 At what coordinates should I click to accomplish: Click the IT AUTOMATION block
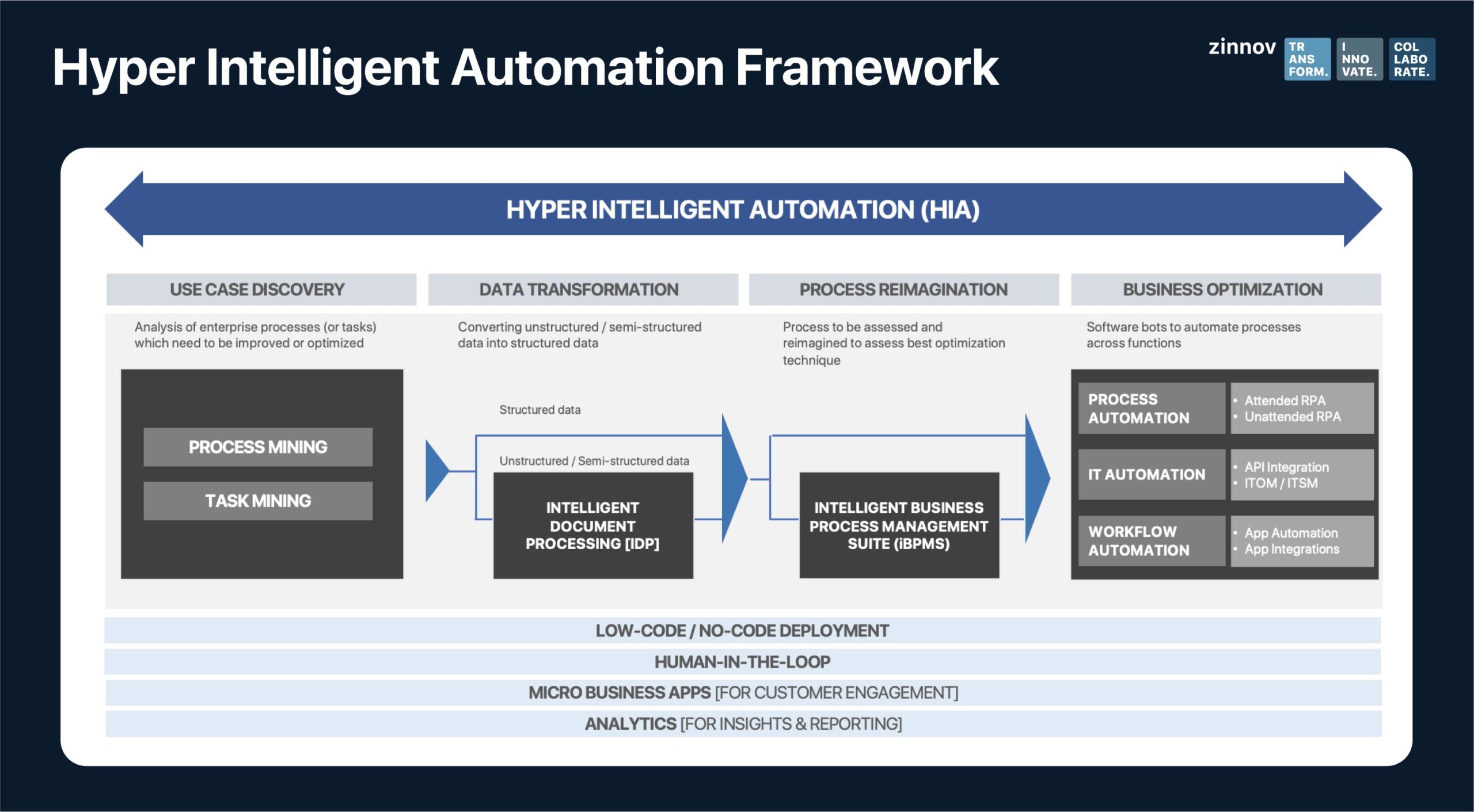coord(1152,475)
